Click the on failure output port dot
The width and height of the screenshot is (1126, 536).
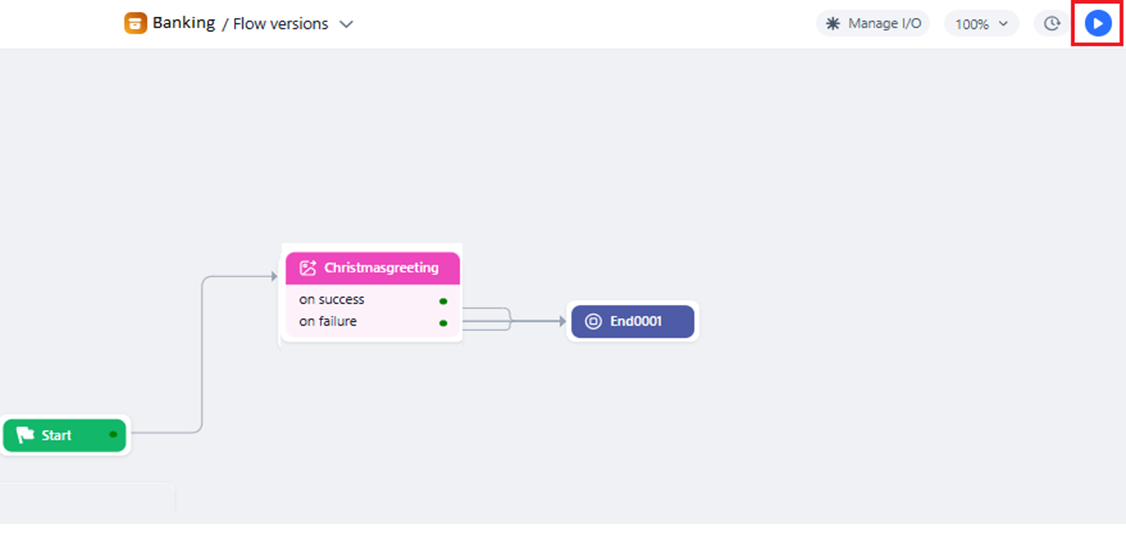pos(443,323)
